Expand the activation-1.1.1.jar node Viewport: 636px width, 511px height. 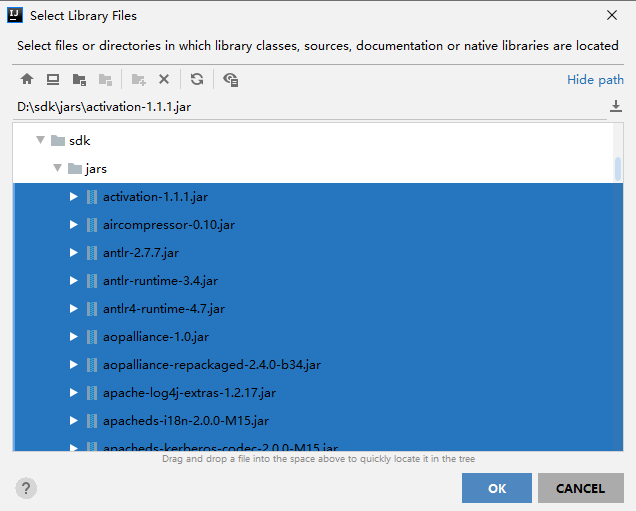[x=73, y=197]
